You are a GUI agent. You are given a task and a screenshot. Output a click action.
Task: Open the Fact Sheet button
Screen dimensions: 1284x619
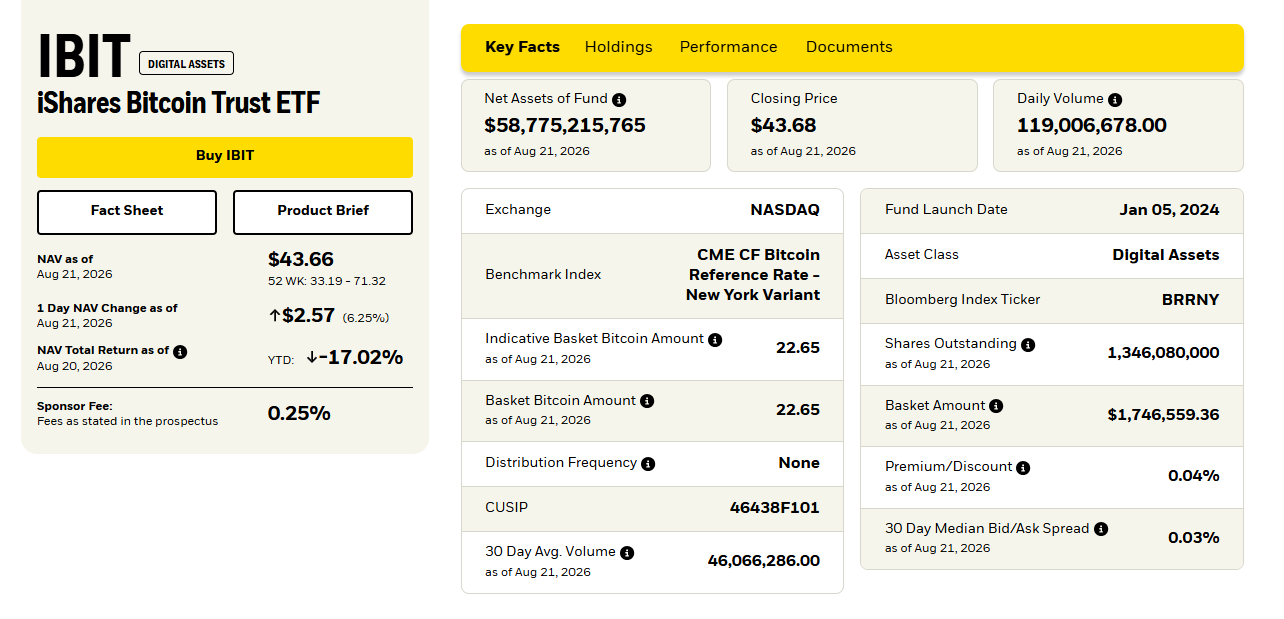127,212
